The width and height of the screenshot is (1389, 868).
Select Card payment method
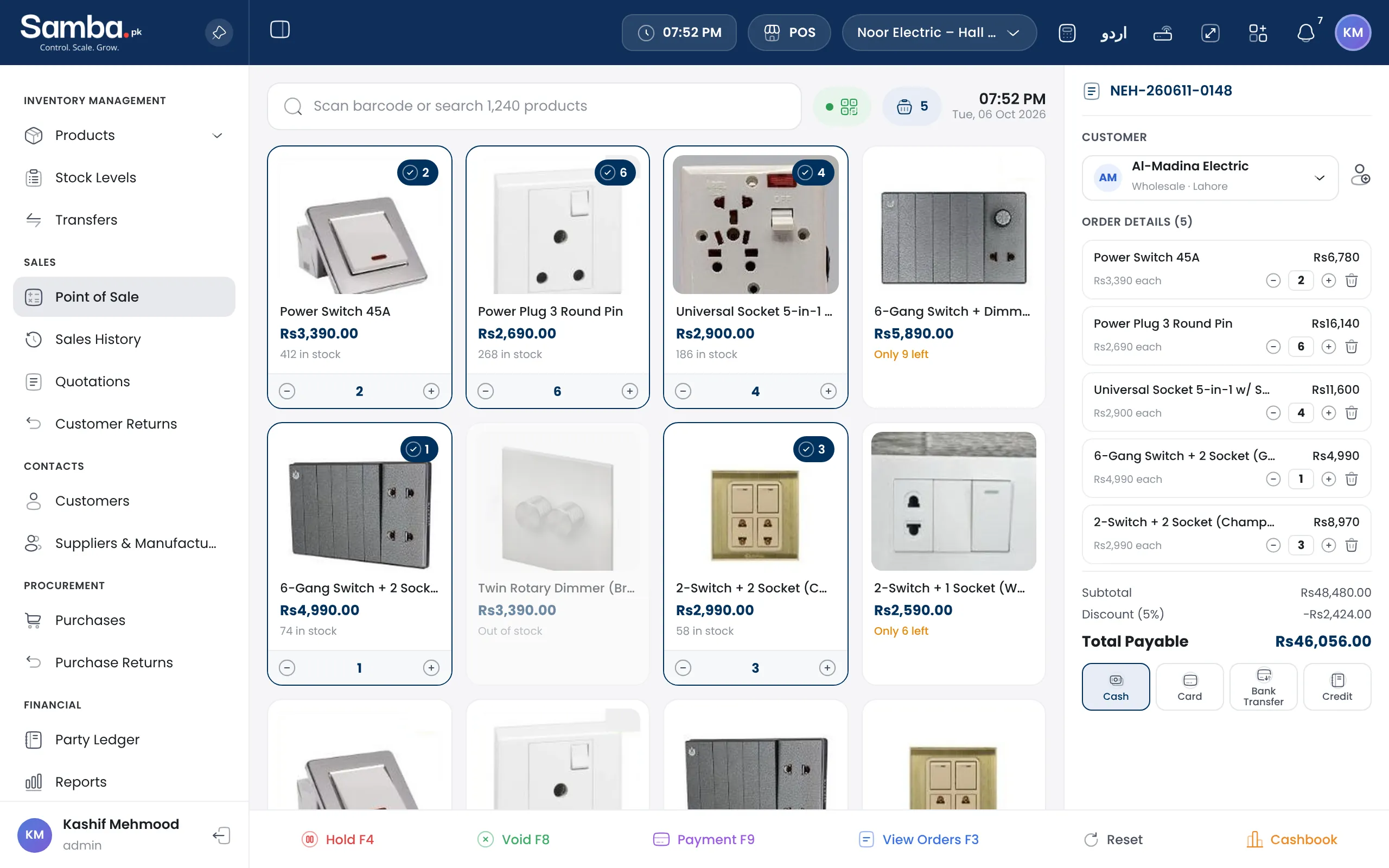pos(1189,687)
